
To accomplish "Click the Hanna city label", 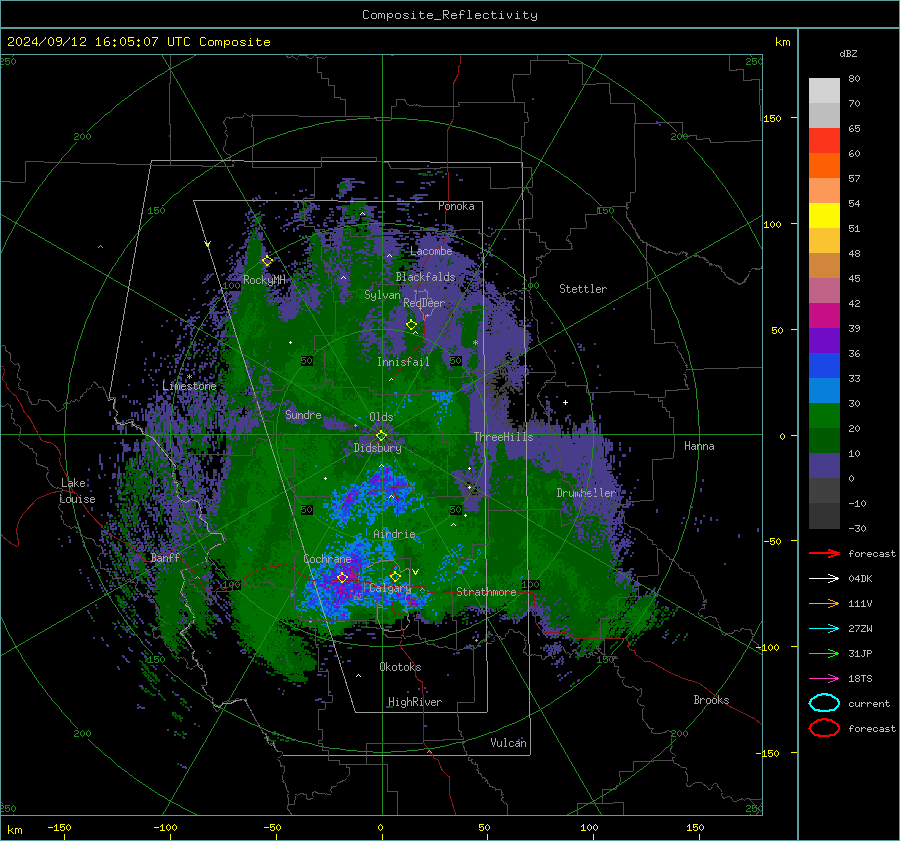I will [x=699, y=446].
